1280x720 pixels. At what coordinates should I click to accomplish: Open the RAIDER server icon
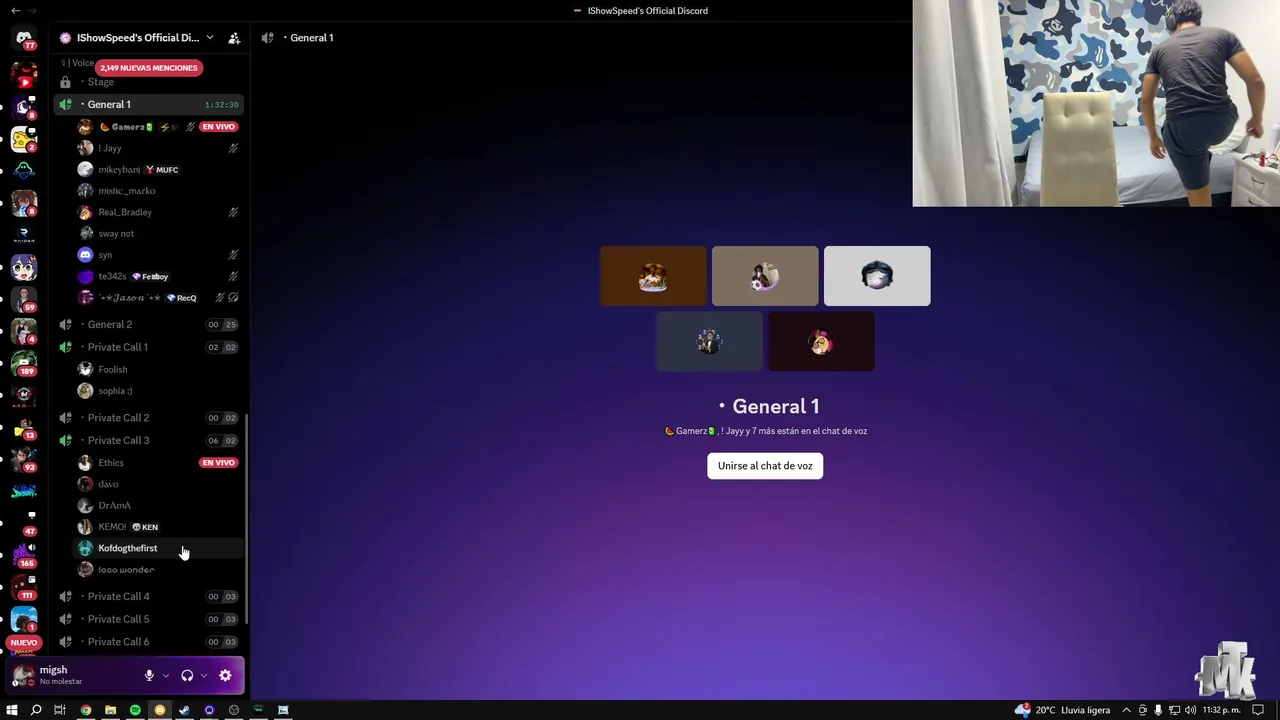24,235
